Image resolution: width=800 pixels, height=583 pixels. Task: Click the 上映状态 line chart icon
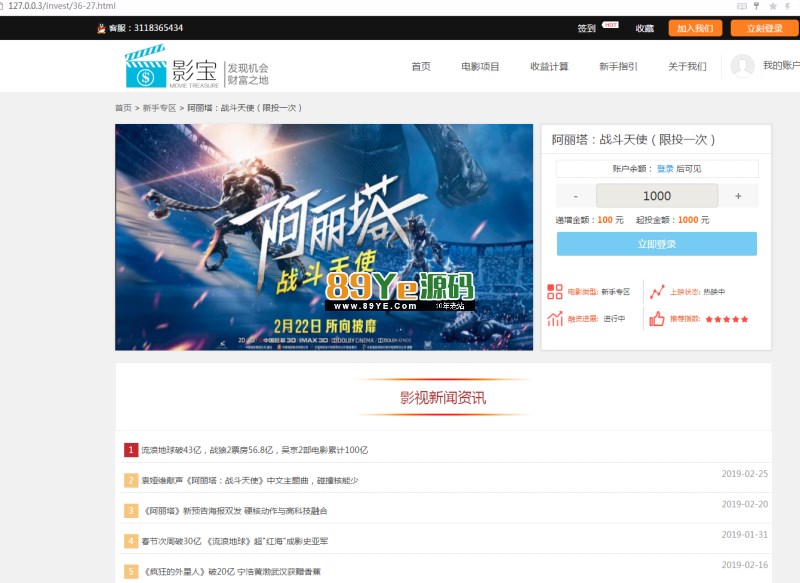tap(657, 292)
